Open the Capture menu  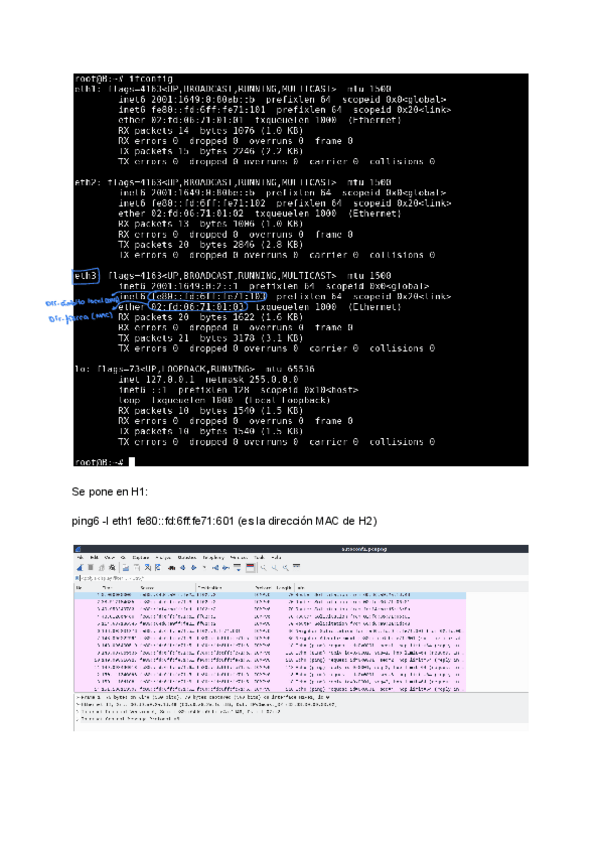click(x=141, y=558)
